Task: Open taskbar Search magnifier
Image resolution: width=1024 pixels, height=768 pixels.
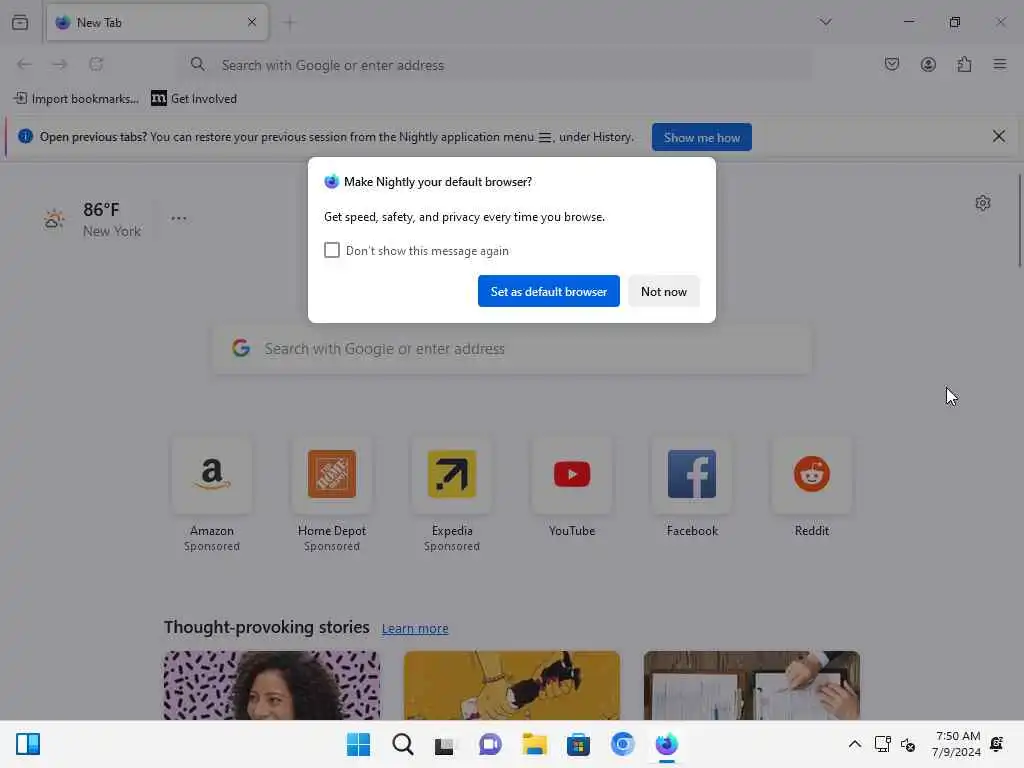Action: point(402,744)
